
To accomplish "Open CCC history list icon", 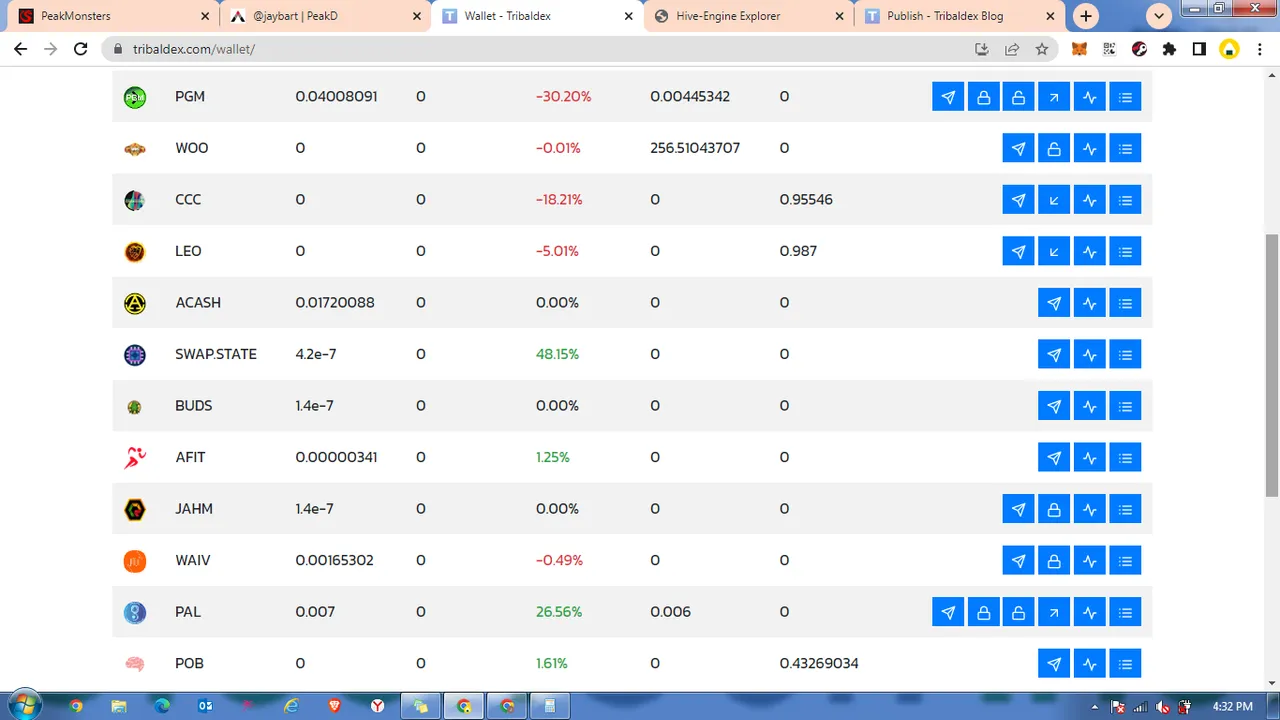I will tap(1125, 200).
